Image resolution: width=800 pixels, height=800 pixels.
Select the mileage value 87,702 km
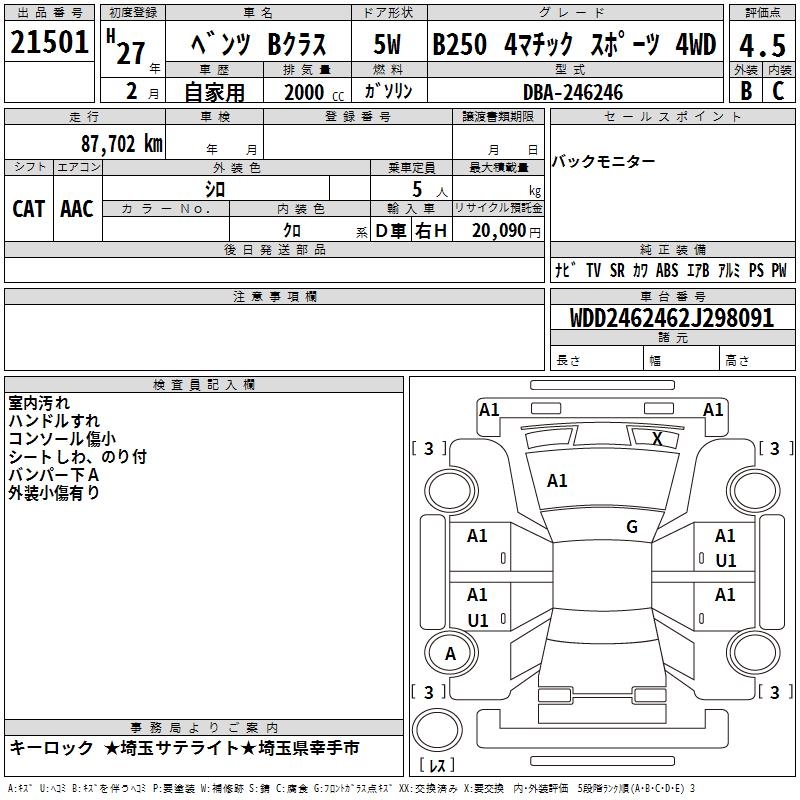coord(119,143)
